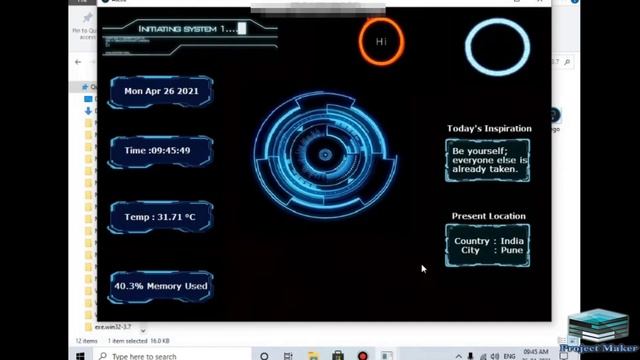Open Task View on the taskbar
Screen dimensions: 640x360
coord(288,356)
